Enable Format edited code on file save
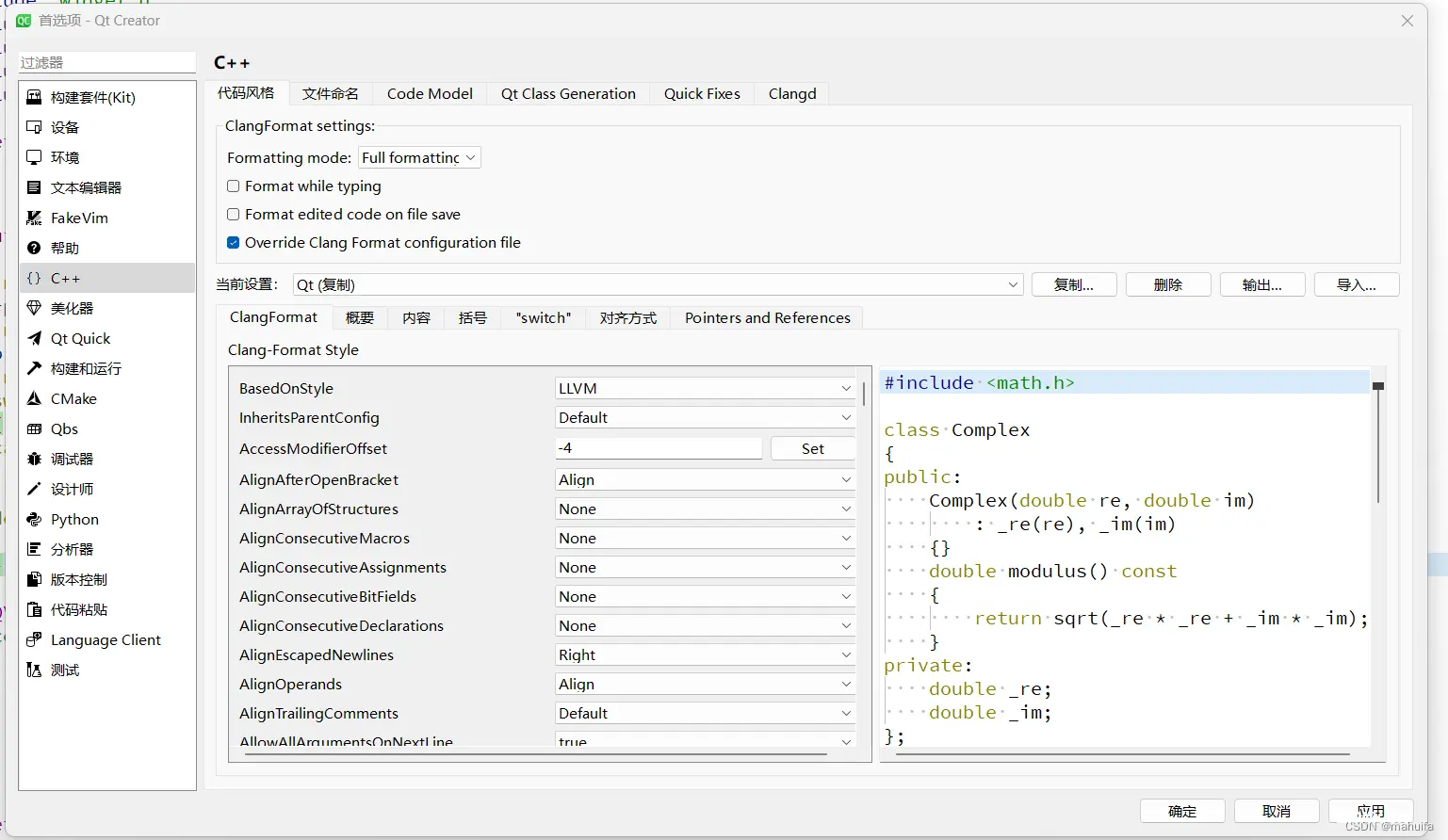 [x=233, y=215]
